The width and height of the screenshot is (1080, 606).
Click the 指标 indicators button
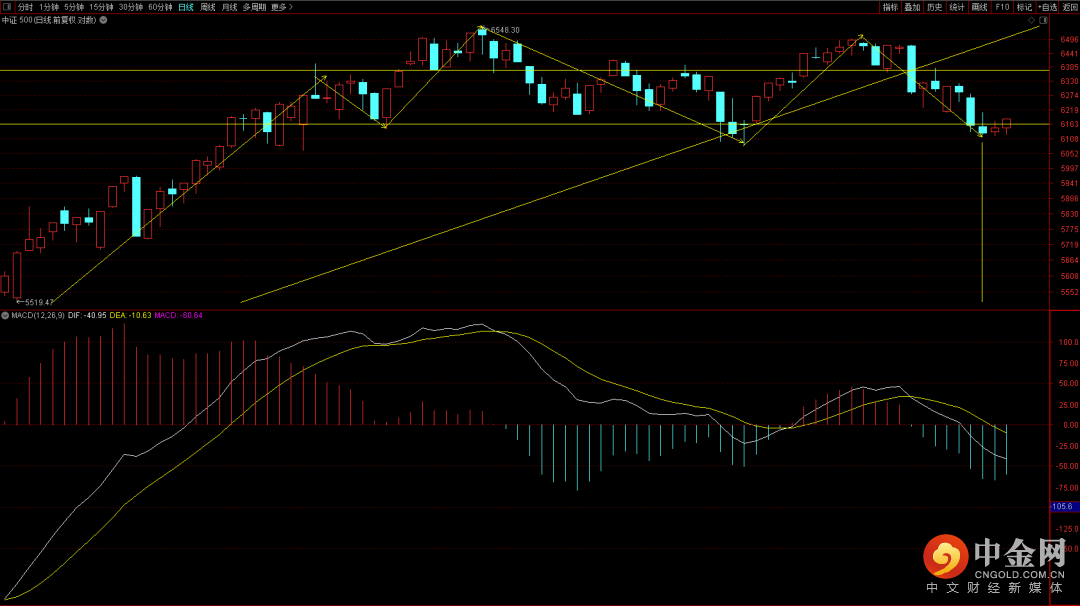click(x=891, y=7)
